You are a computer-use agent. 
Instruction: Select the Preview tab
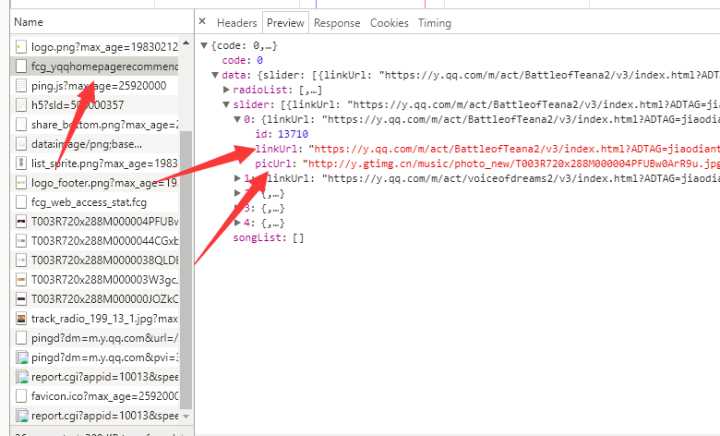pyautogui.click(x=285, y=23)
